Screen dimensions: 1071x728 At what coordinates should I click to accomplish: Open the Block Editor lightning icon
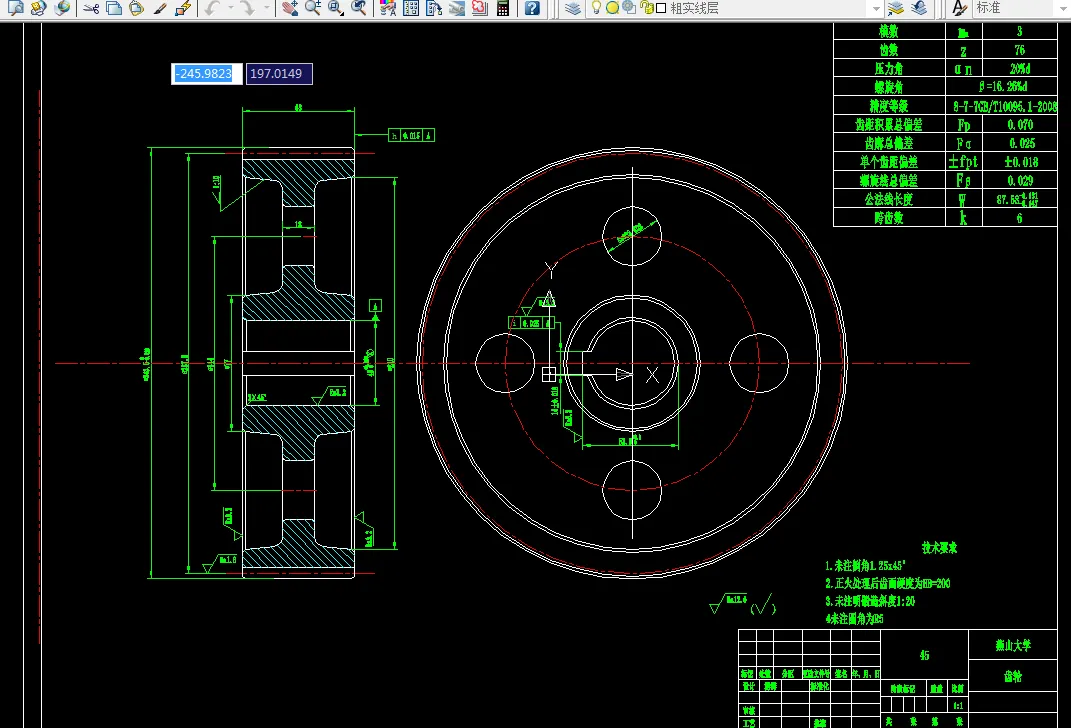[x=182, y=8]
